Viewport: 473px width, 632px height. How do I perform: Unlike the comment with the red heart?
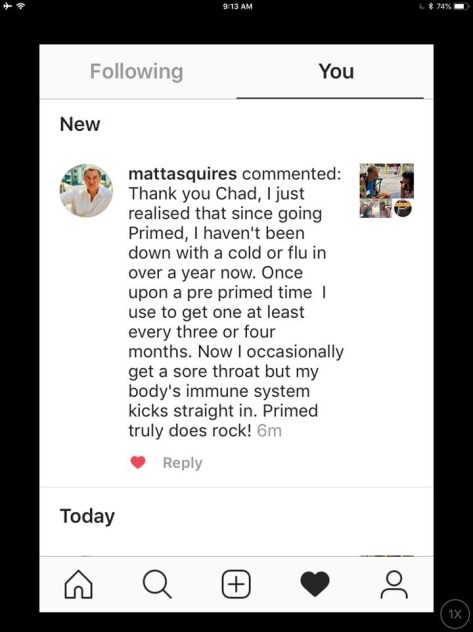coord(138,462)
